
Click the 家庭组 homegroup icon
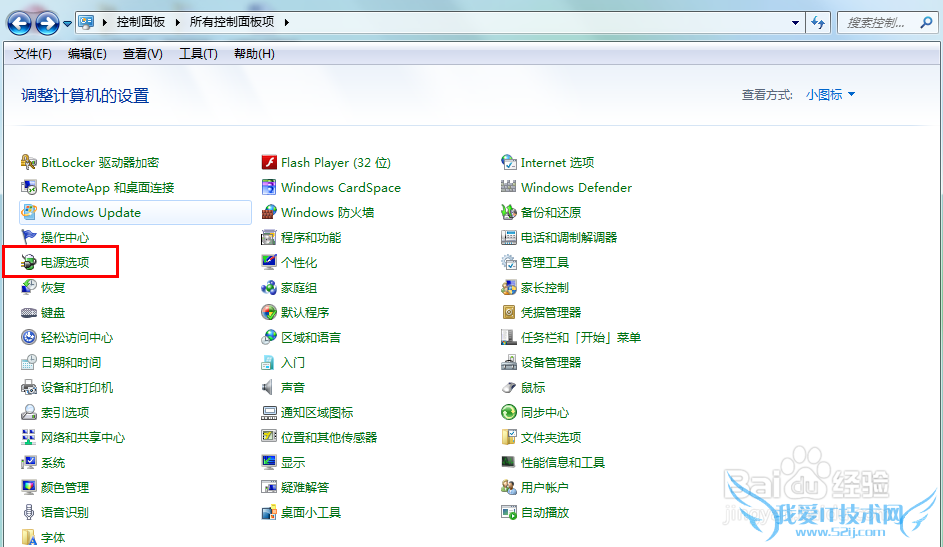click(x=269, y=287)
